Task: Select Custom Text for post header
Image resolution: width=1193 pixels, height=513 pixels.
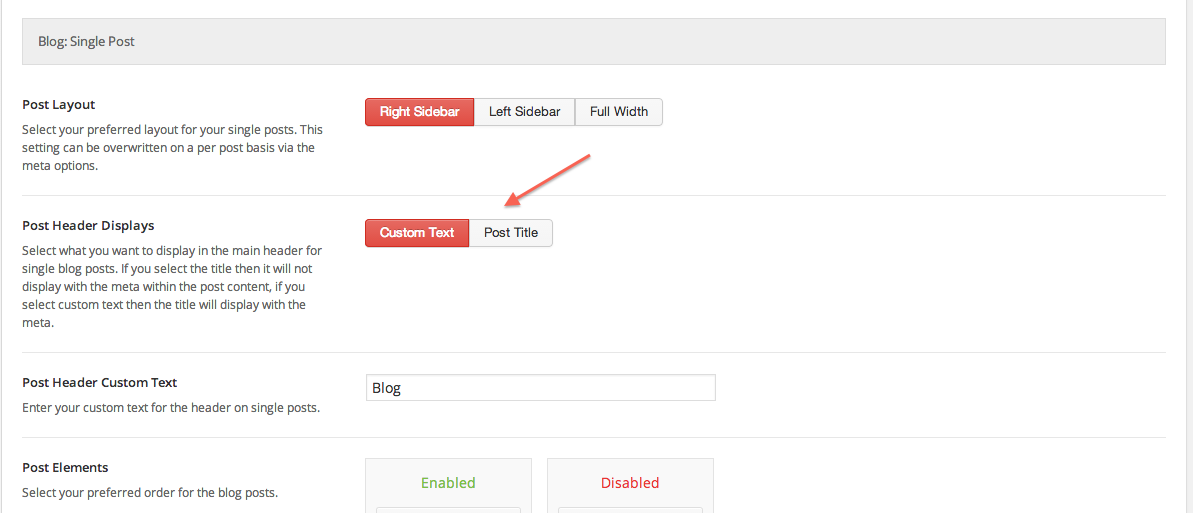Action: point(417,233)
